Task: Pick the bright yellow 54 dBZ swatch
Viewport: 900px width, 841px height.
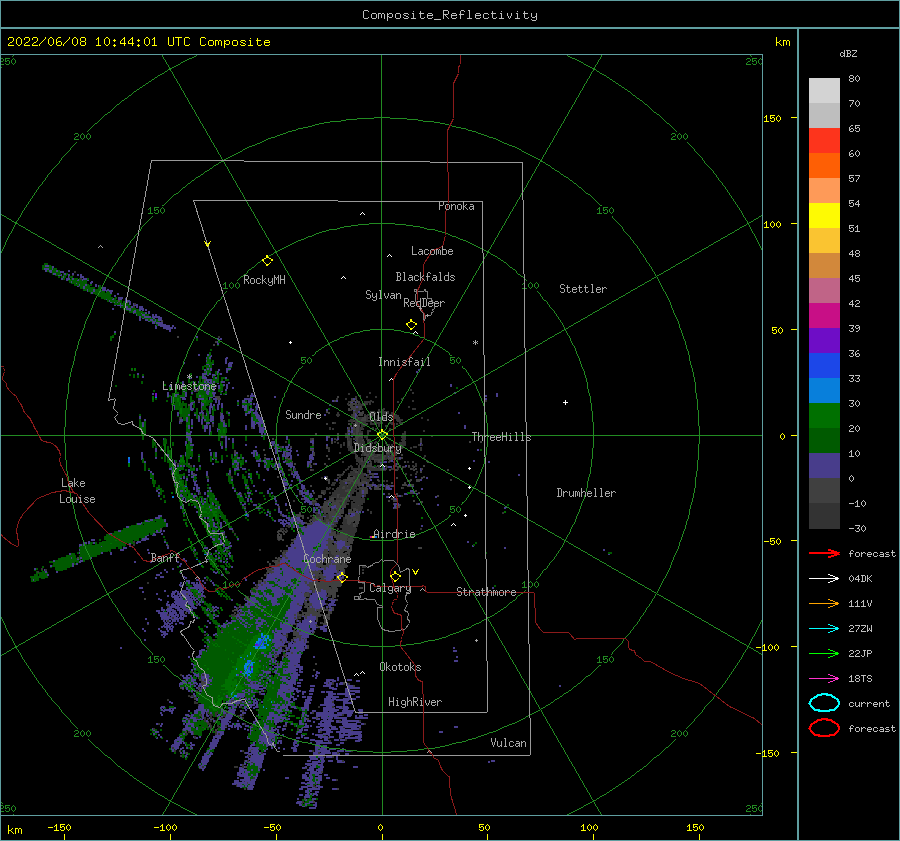Action: pos(824,215)
